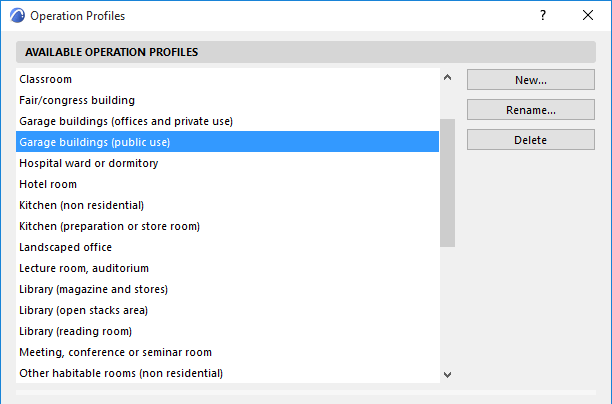The image size is (612, 404).
Task: Choose Meeting, conference or seminar room
Action: tap(115, 352)
